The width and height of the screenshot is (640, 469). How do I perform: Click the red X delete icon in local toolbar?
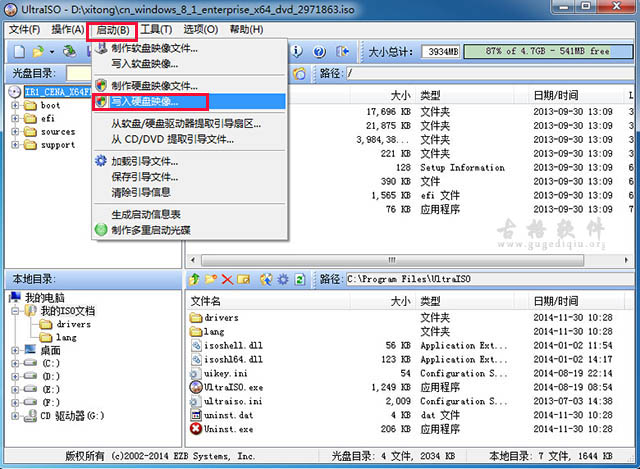click(x=228, y=279)
